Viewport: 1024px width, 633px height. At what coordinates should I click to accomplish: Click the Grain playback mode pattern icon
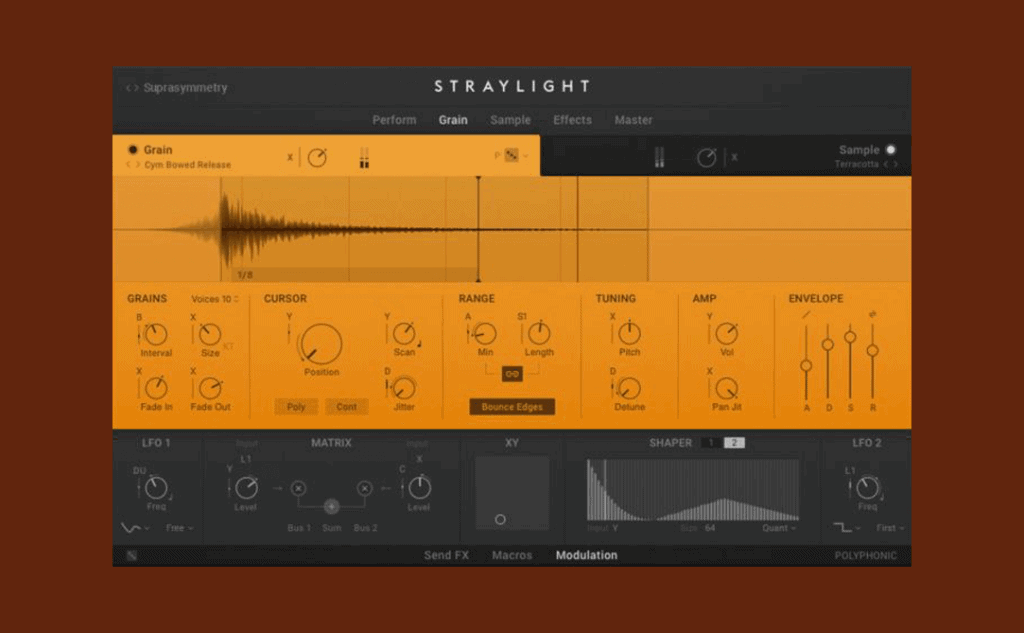pyautogui.click(x=511, y=156)
